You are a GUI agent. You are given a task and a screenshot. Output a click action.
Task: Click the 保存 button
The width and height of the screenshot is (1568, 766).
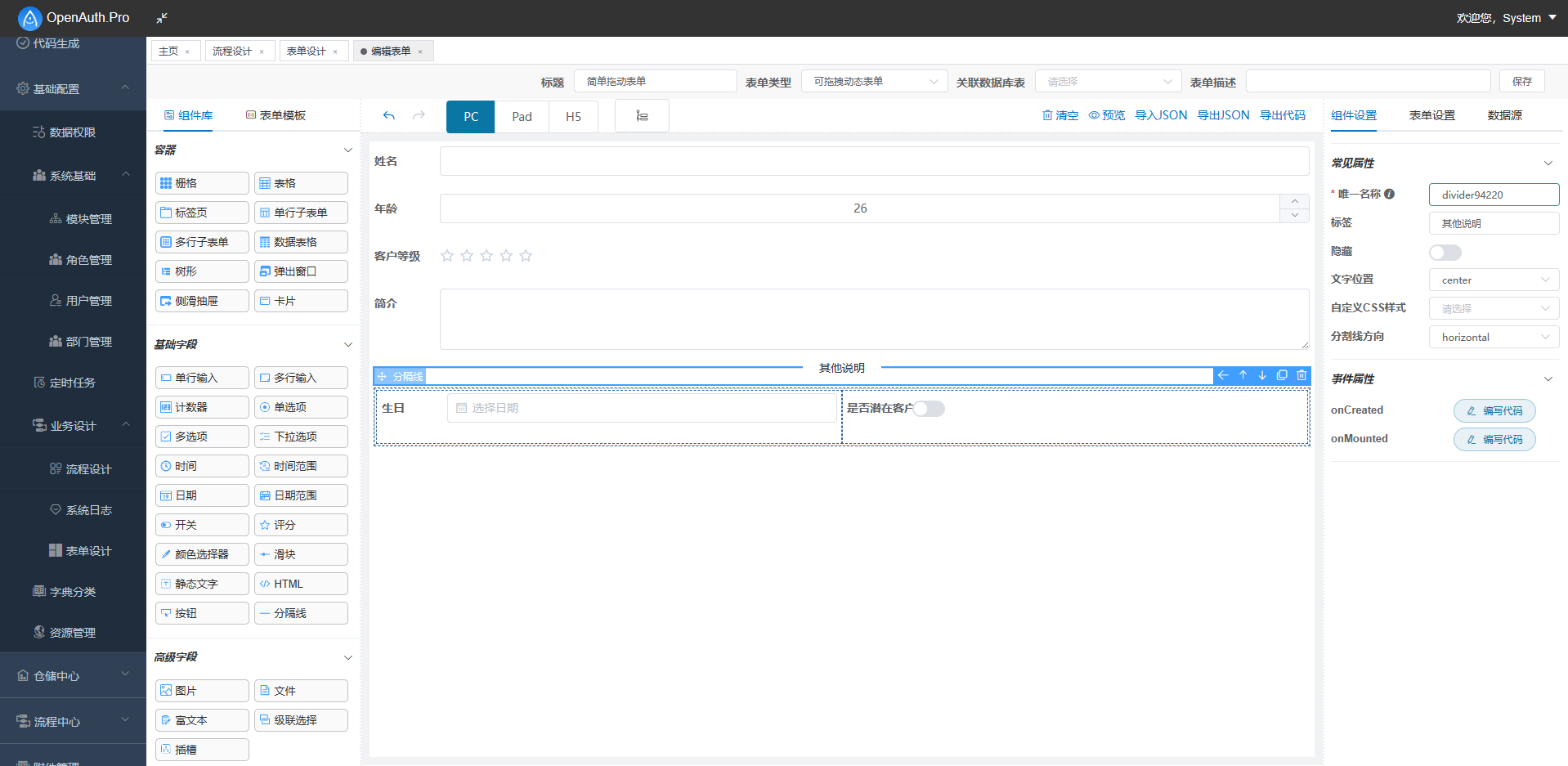pos(1521,82)
